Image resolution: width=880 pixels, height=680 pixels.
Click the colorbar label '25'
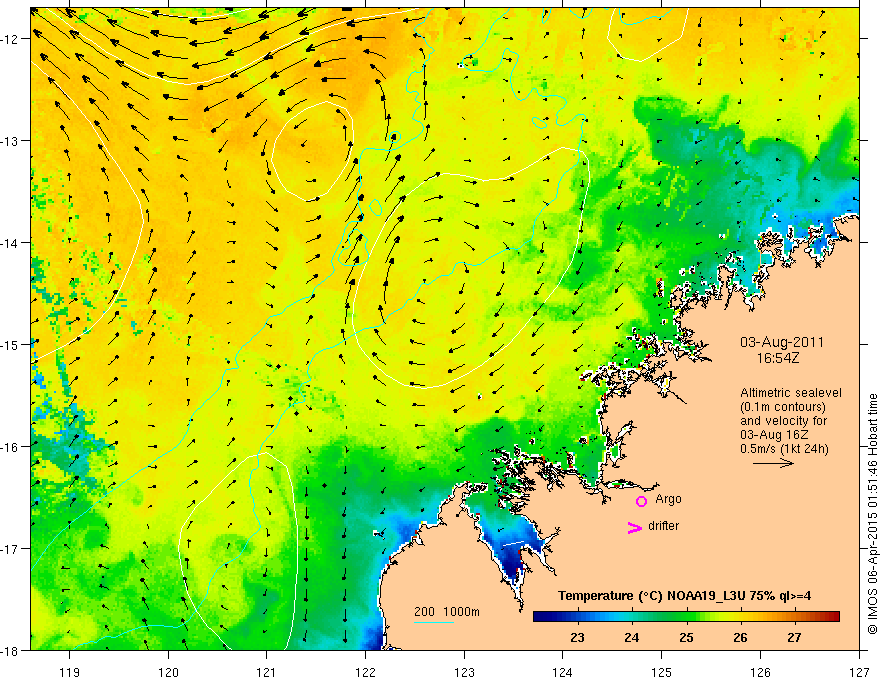pos(686,637)
